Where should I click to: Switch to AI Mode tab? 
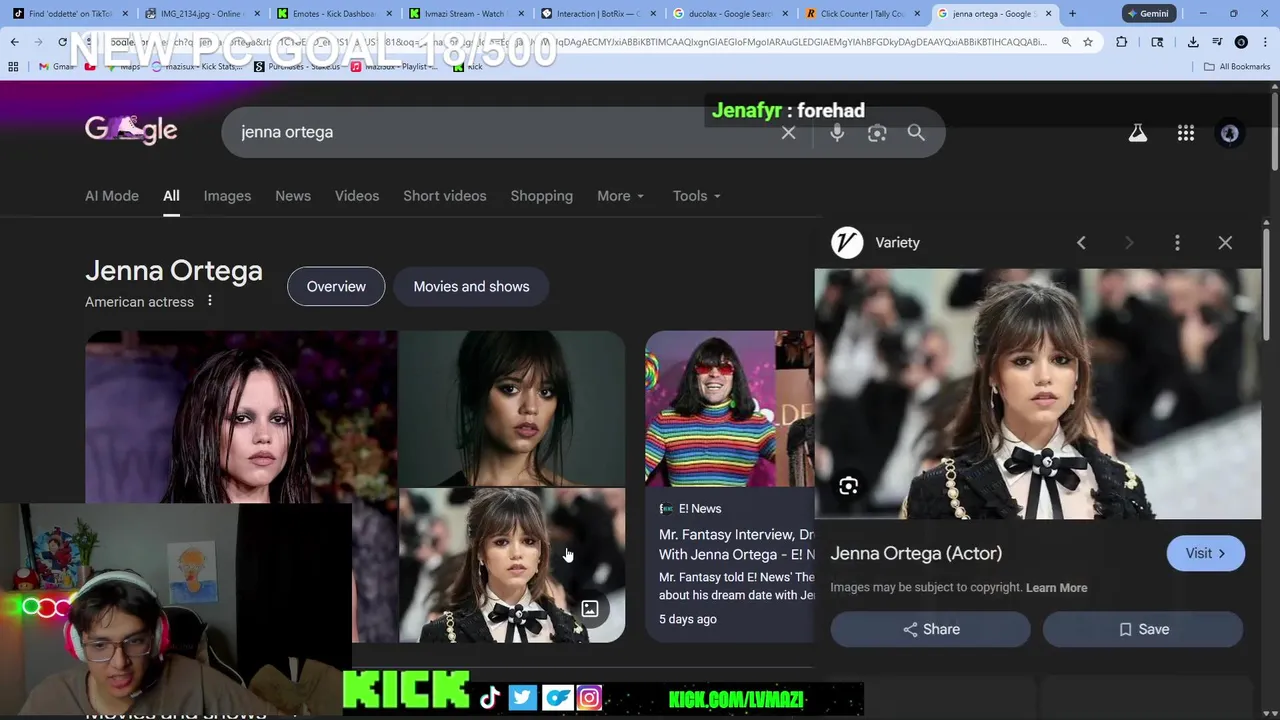(112, 196)
